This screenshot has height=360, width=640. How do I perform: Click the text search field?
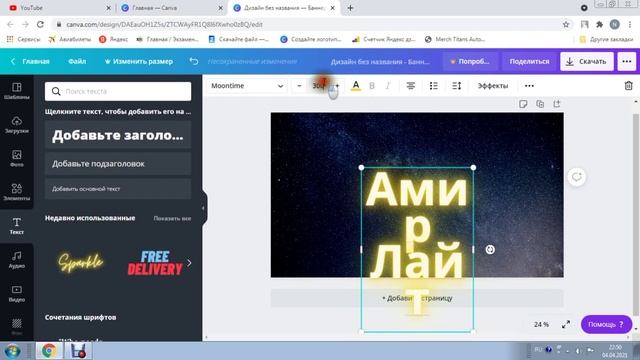click(x=118, y=91)
